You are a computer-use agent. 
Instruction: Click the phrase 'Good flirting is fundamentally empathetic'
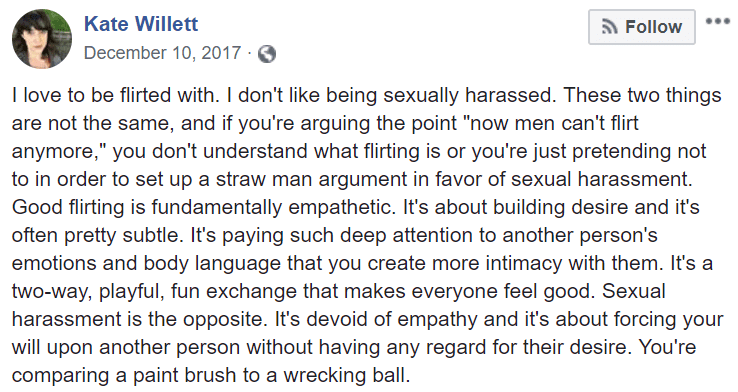[x=204, y=208]
